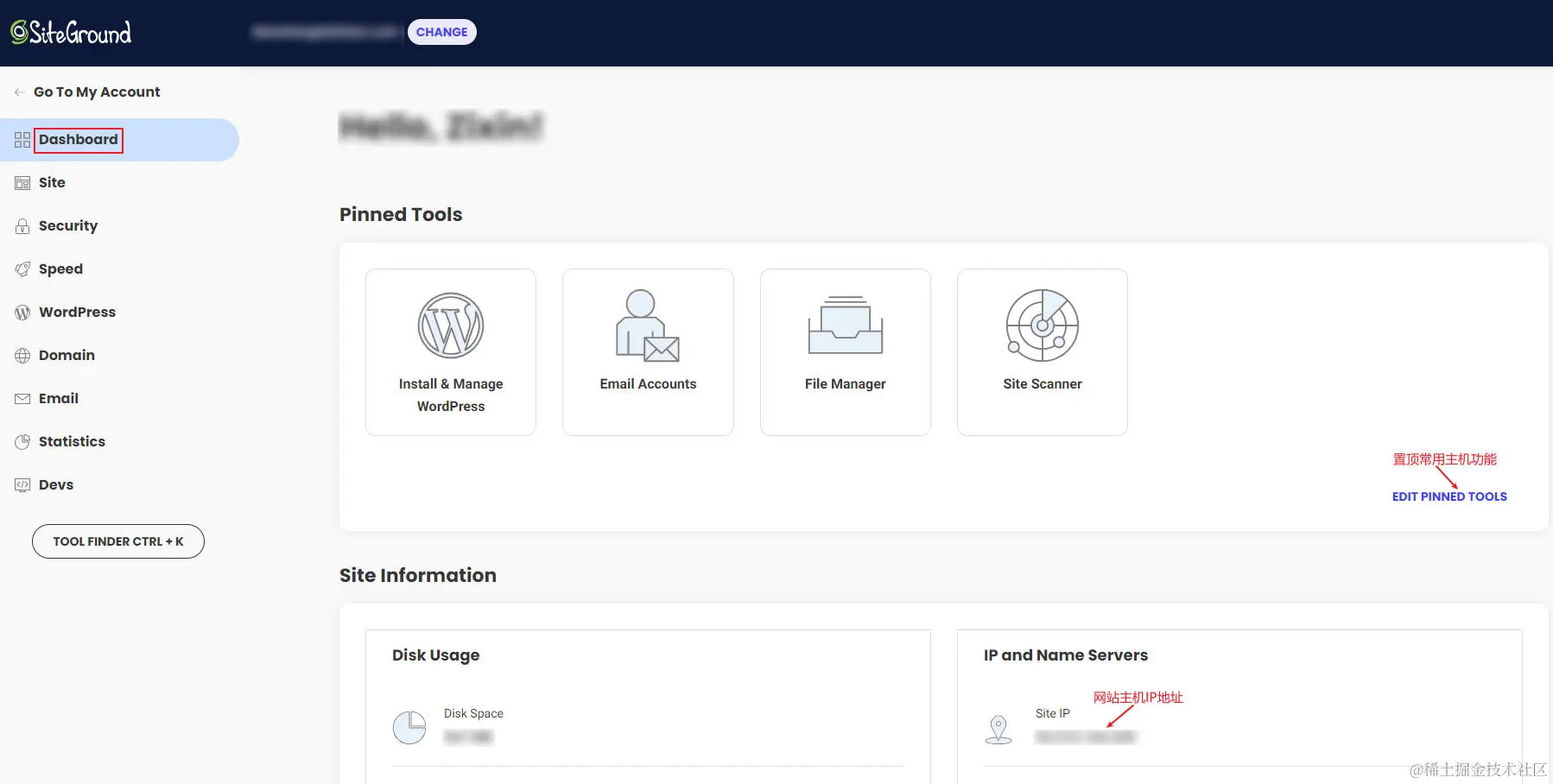Open the WordPress section via its sidebar icon
The height and width of the screenshot is (784, 1553).
click(22, 312)
